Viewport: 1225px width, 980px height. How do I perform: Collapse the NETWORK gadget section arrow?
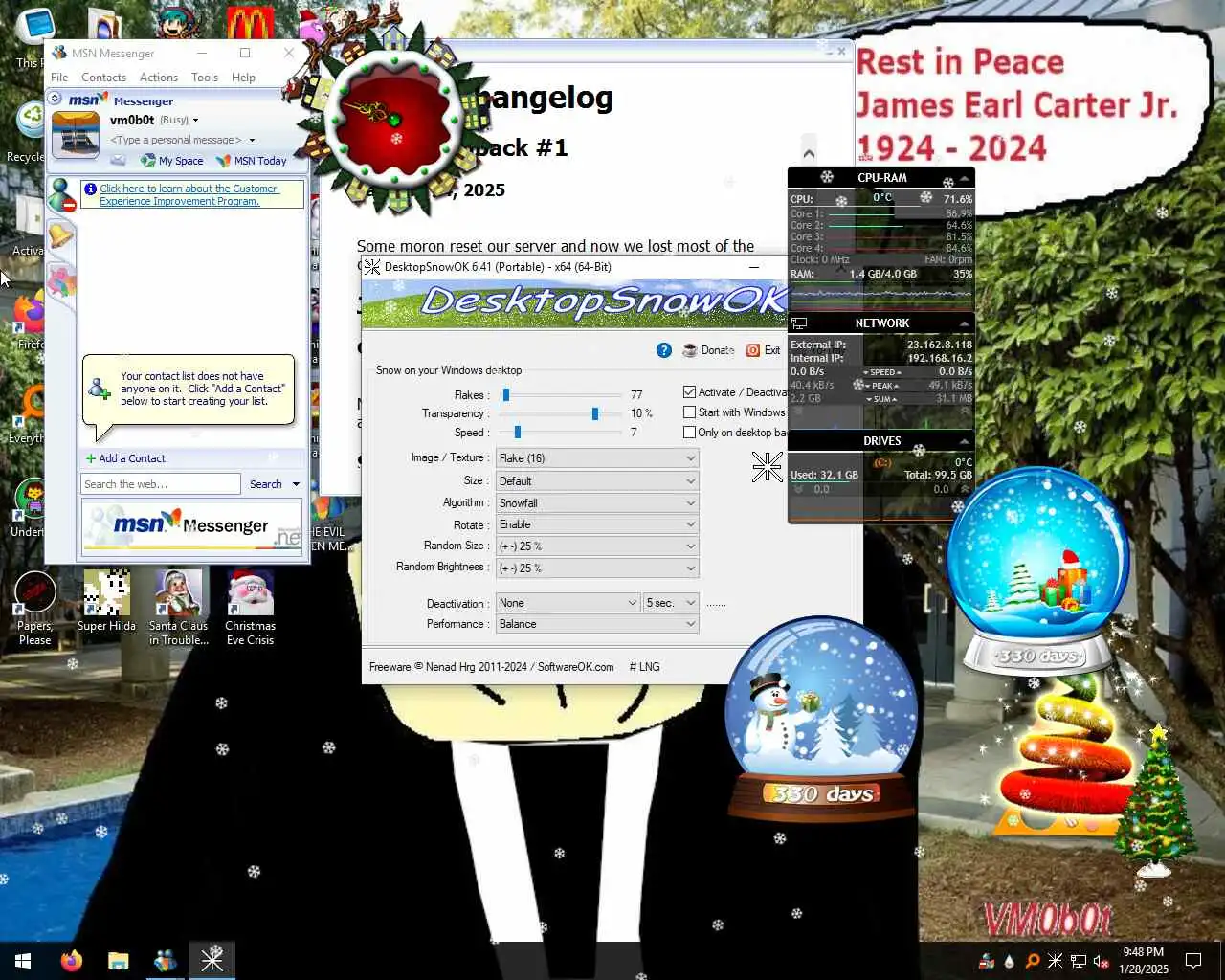point(965,323)
